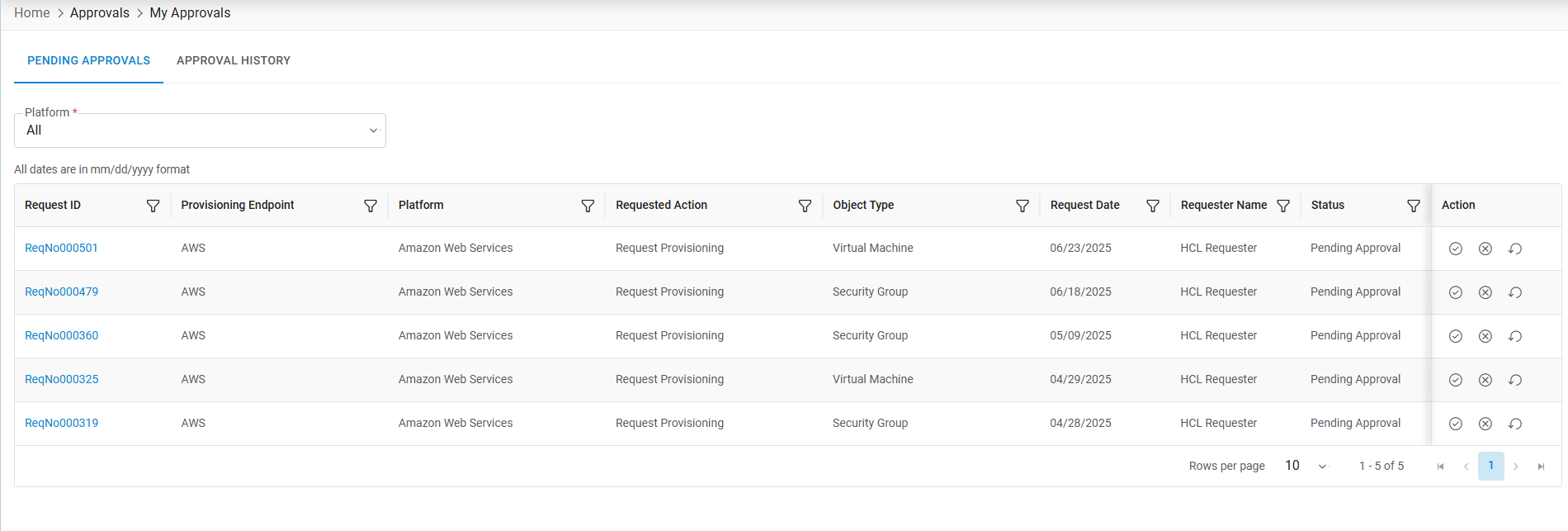Expand the Rows per page dropdown
1568x531 pixels.
[1306, 466]
